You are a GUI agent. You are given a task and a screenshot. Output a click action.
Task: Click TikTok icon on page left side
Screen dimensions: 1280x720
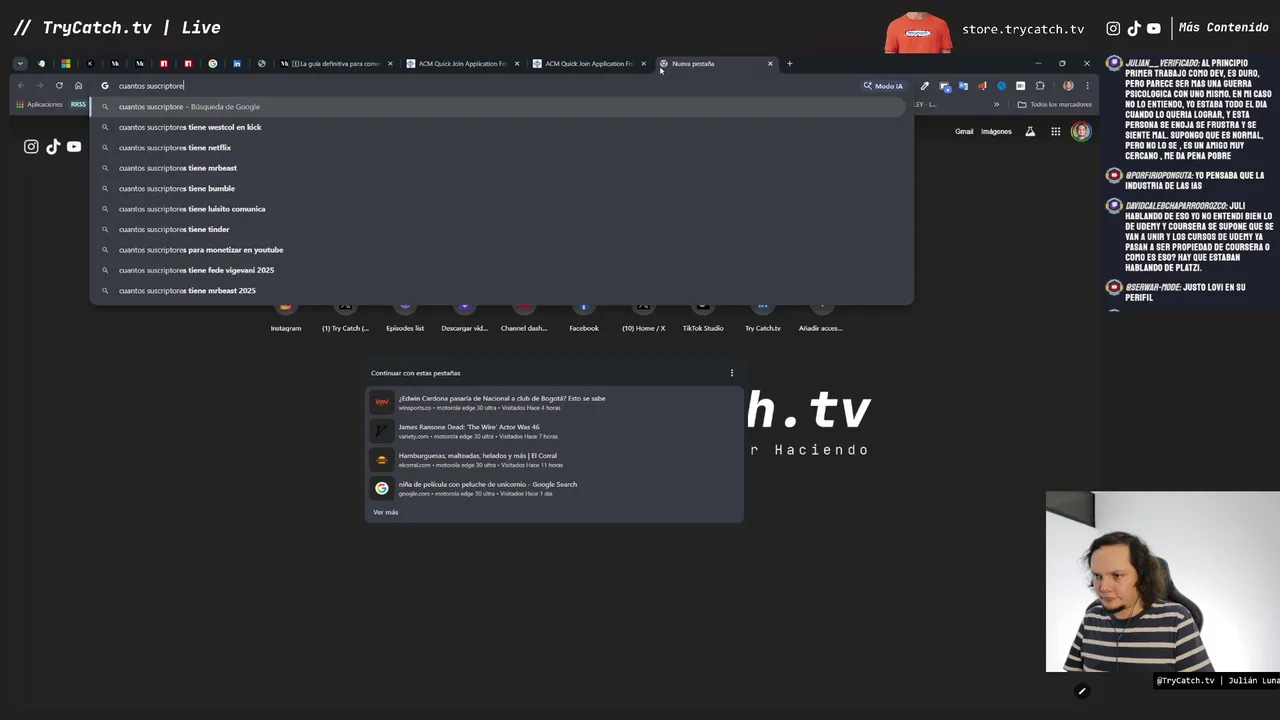[53, 147]
